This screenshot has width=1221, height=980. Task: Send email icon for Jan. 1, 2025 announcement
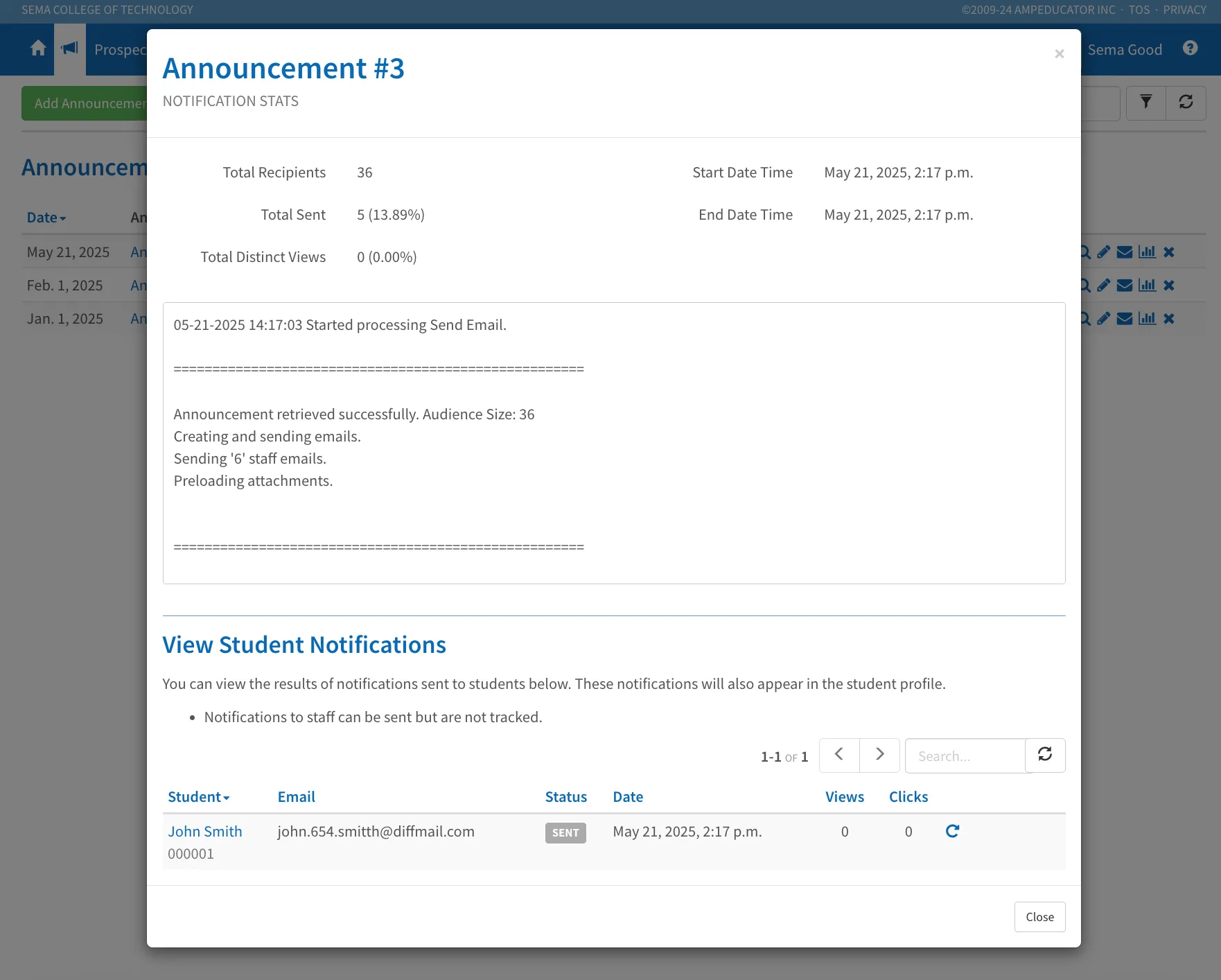[1125, 319]
